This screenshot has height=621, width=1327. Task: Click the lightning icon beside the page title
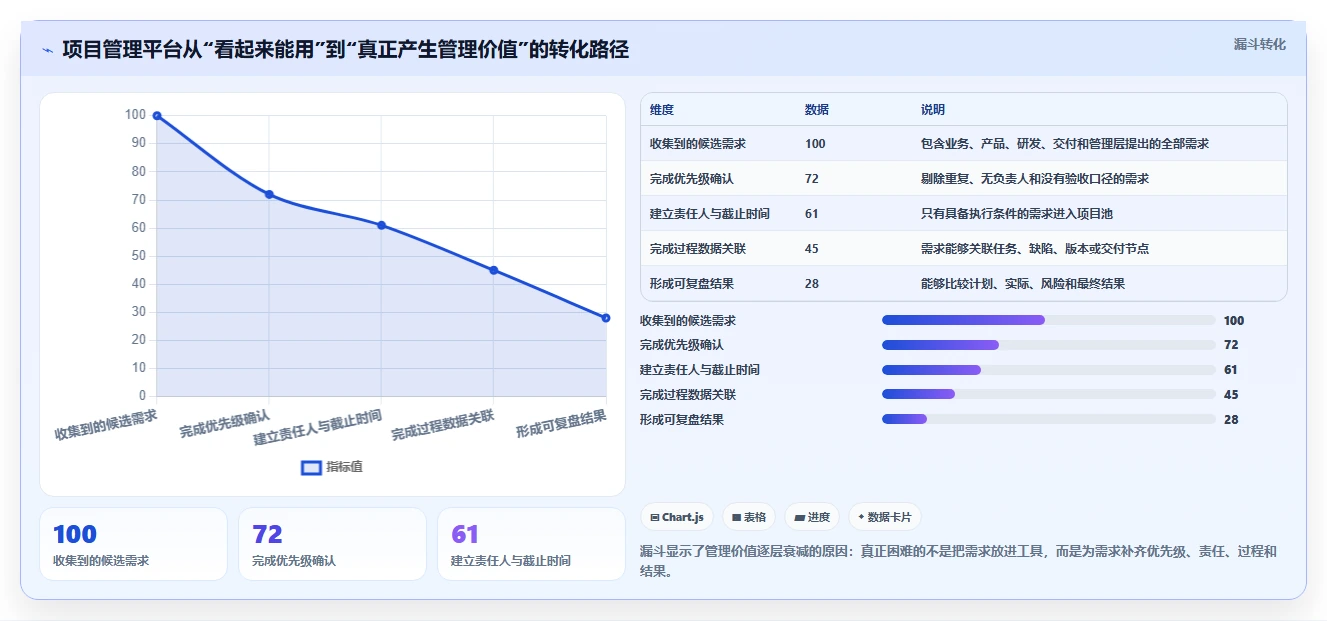47,50
